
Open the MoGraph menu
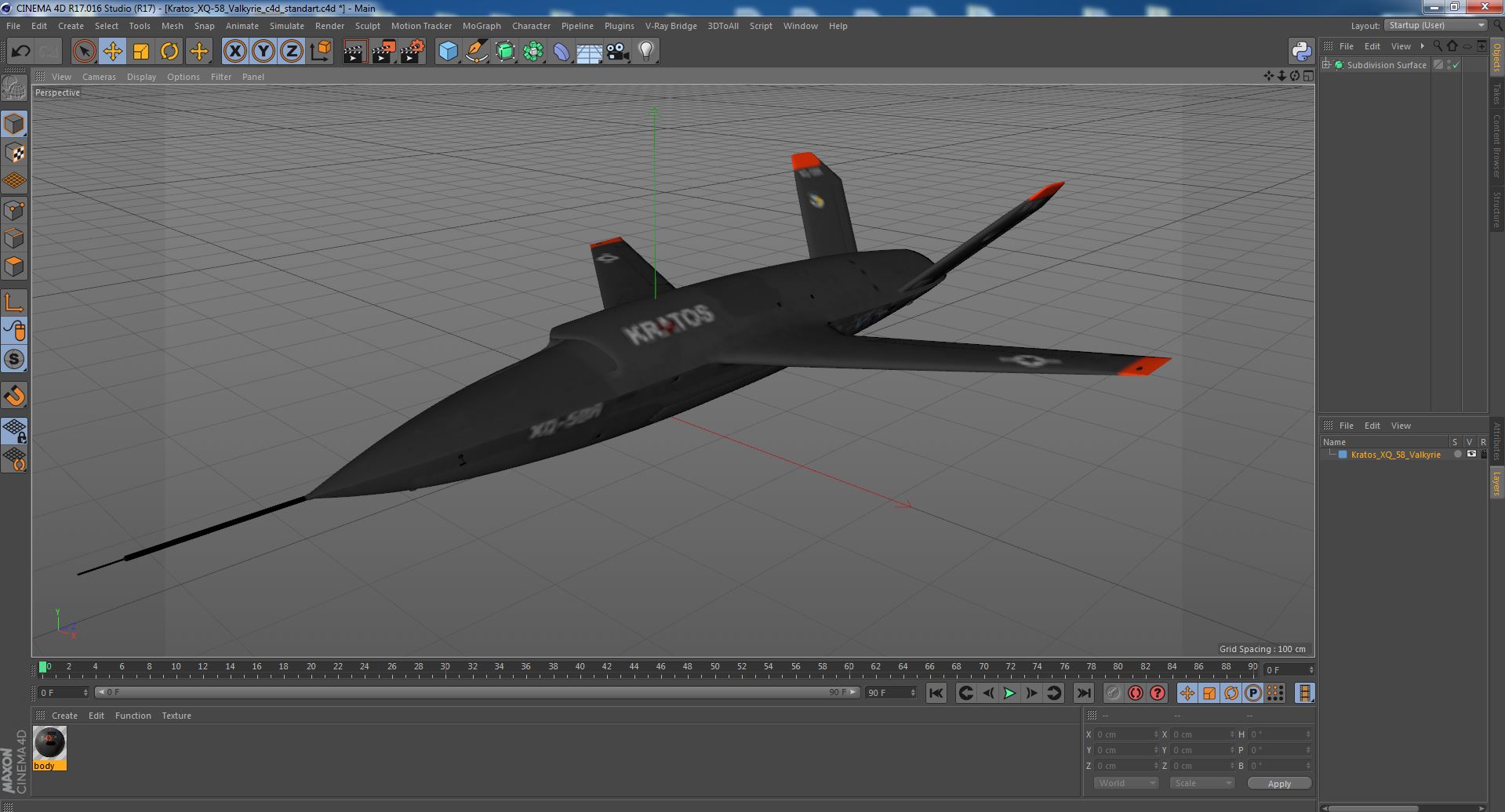pyautogui.click(x=482, y=26)
